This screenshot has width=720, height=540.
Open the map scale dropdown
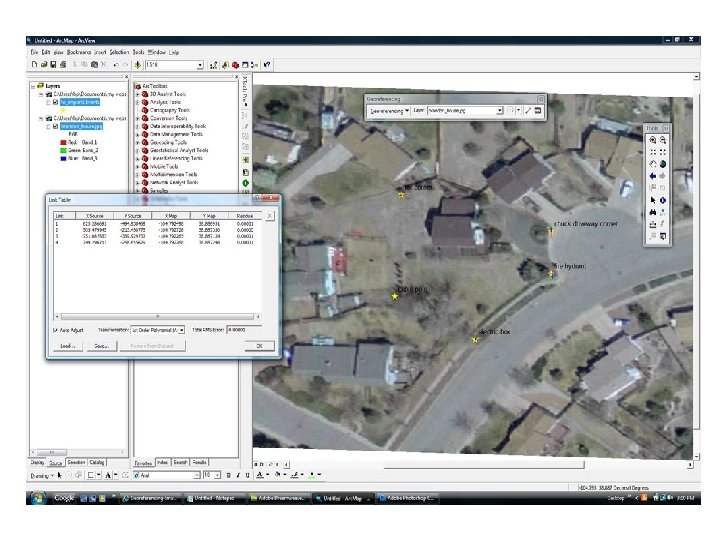point(200,65)
